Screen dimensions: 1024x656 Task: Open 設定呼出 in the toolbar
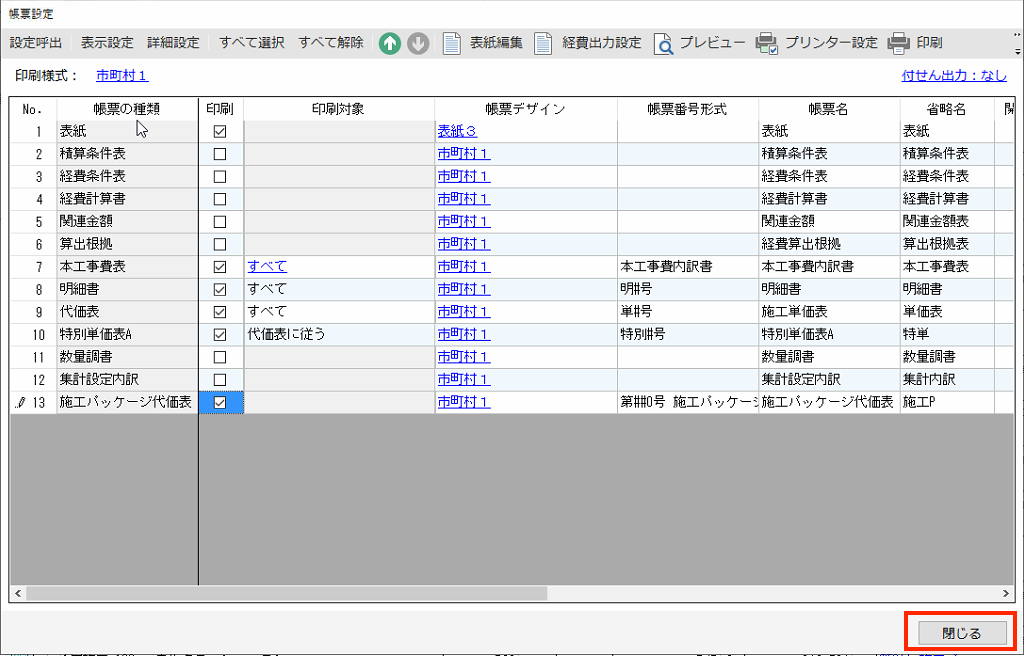point(36,44)
